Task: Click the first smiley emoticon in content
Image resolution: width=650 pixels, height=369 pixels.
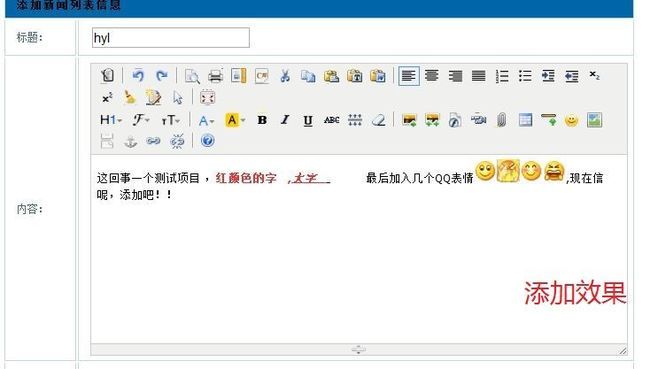Action: coord(485,171)
